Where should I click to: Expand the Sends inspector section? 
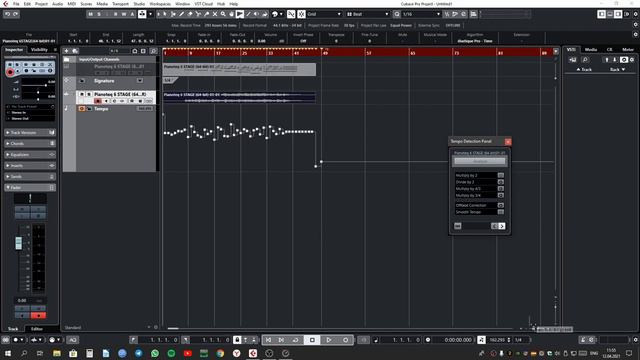(x=30, y=177)
